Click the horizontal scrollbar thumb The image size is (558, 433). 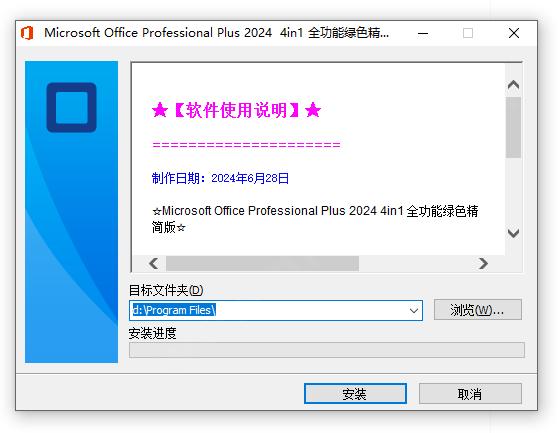click(x=262, y=264)
